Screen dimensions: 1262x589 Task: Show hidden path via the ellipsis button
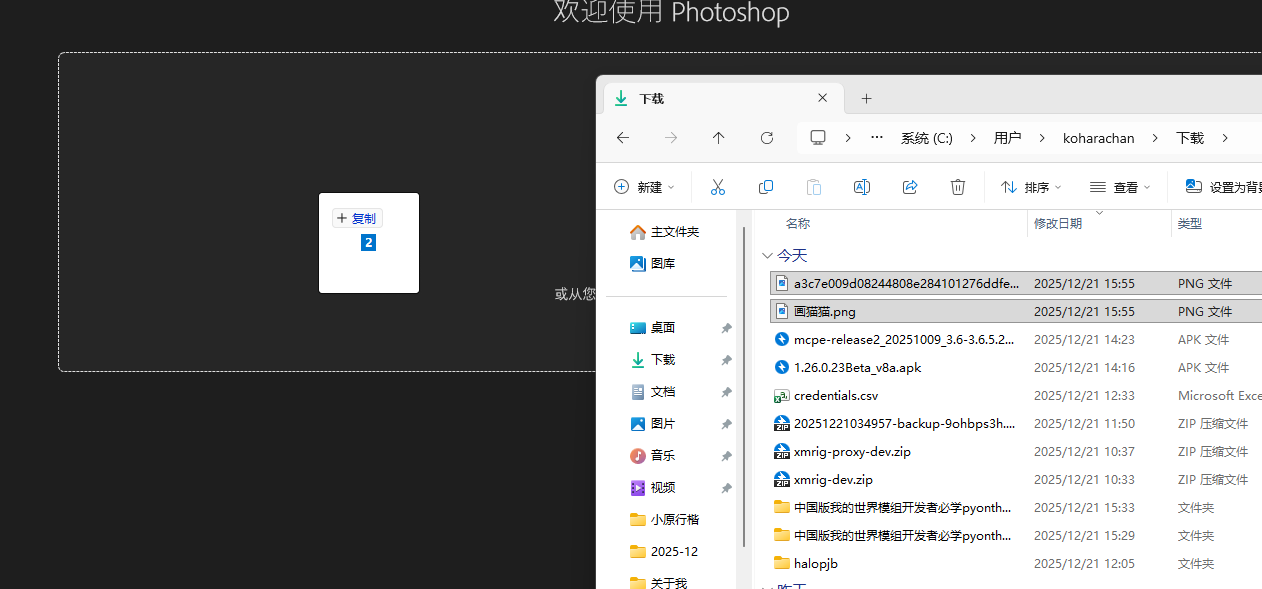[877, 138]
